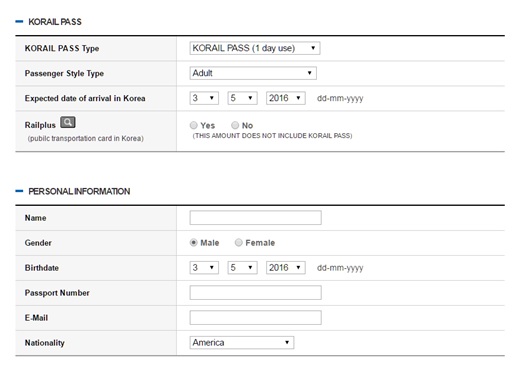Open Passenger Style Type dropdown showing Adult
Screen dimensions: 519x367
(253, 73)
